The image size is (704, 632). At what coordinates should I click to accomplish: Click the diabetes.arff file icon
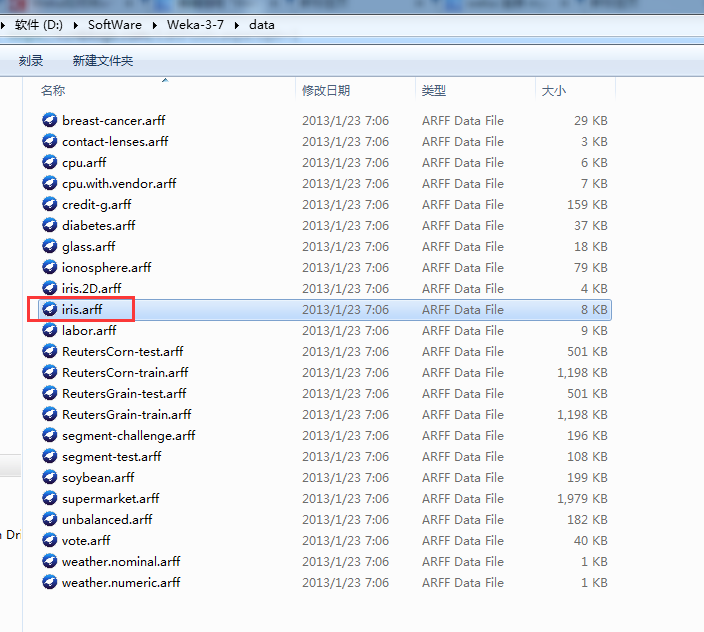tap(49, 225)
